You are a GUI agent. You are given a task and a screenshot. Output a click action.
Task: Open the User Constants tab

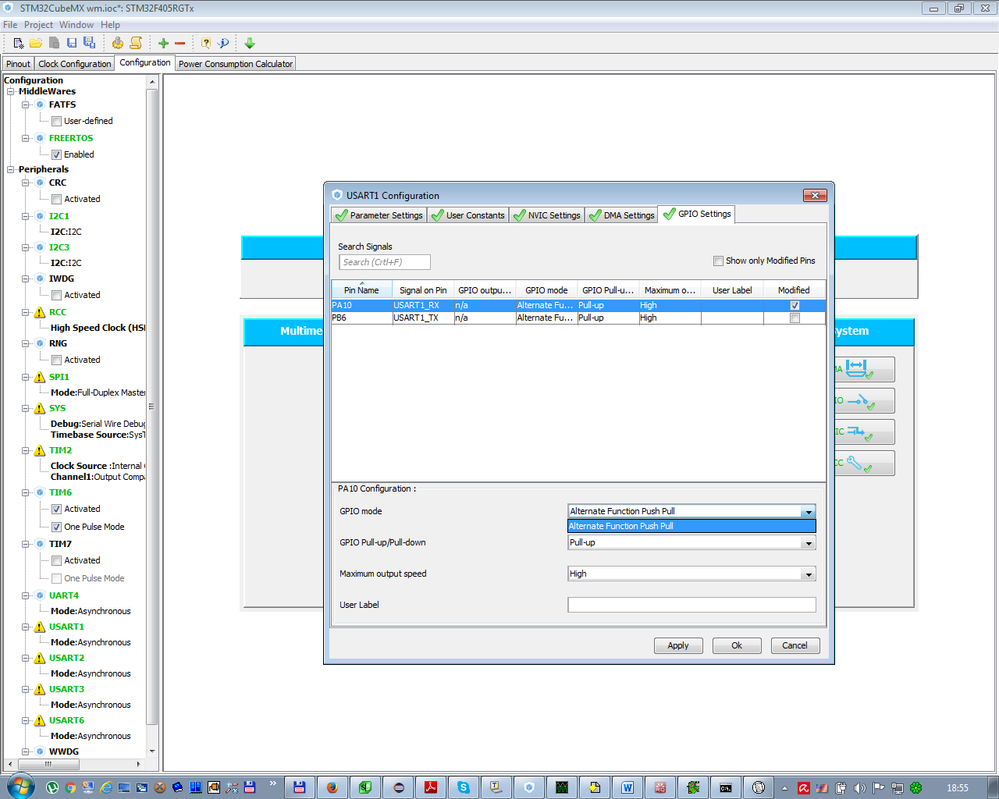coord(468,215)
